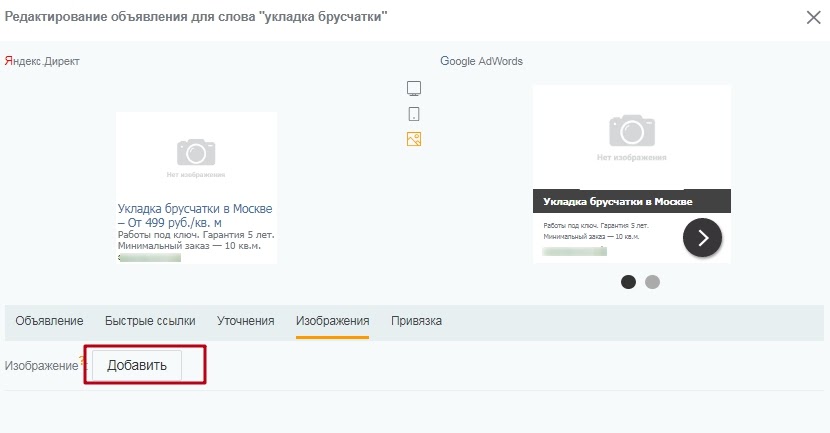Click the round next-arrow button in AdWords preview

702,237
